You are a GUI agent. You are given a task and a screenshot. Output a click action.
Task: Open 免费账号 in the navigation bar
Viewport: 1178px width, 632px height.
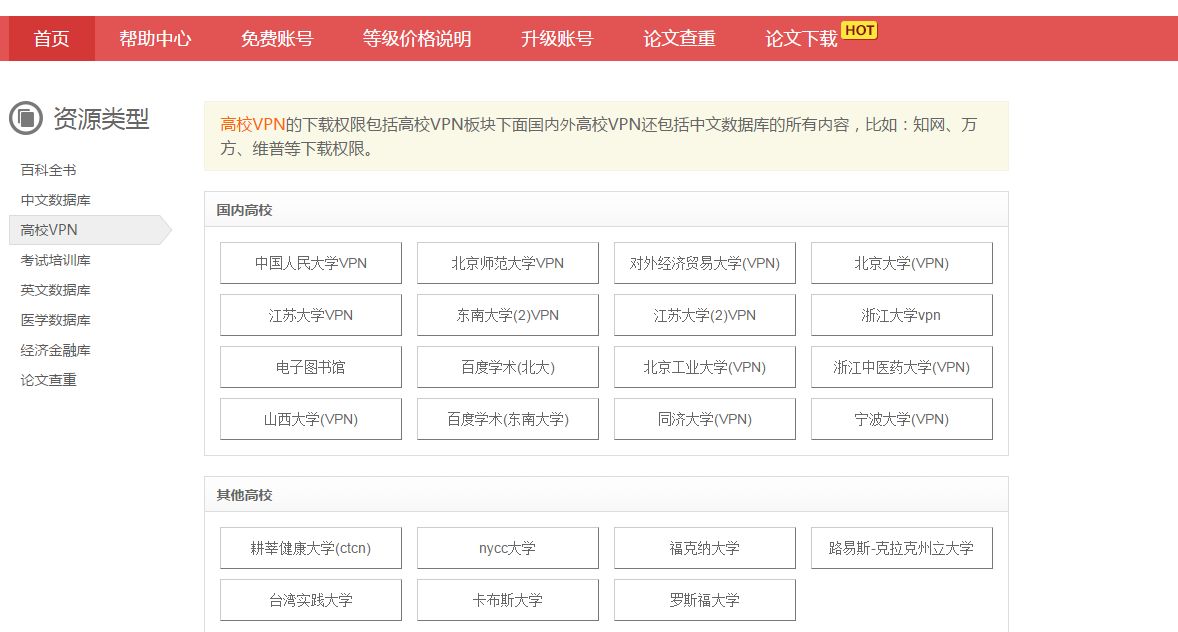coord(277,39)
